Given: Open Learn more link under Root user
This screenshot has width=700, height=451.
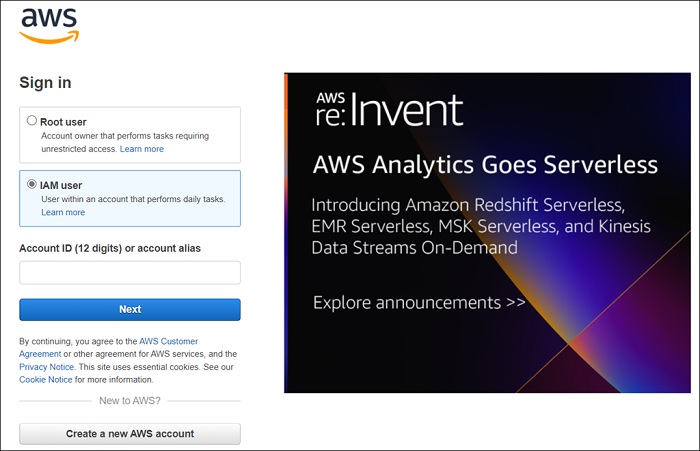Looking at the screenshot, I should pyautogui.click(x=142, y=149).
